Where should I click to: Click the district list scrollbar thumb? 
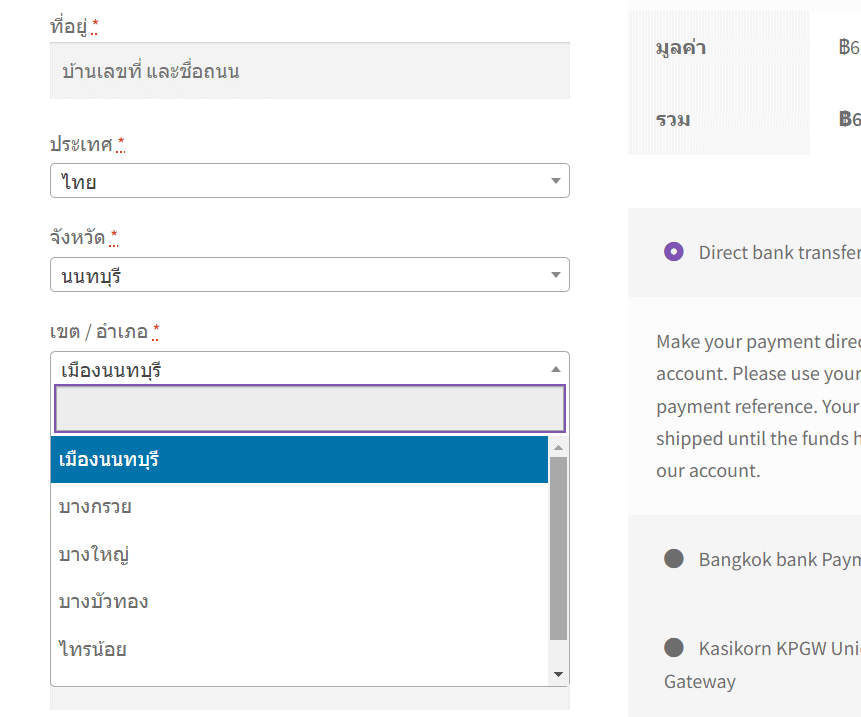coord(559,548)
